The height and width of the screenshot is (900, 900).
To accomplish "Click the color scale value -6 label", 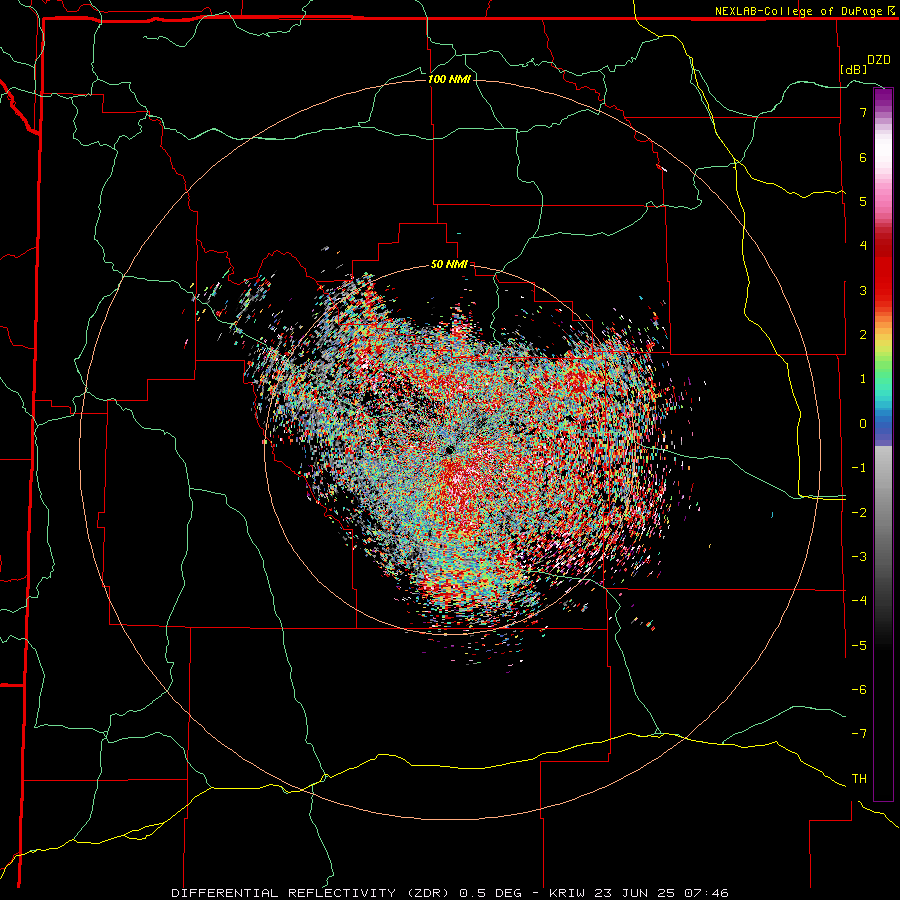I will [x=859, y=690].
